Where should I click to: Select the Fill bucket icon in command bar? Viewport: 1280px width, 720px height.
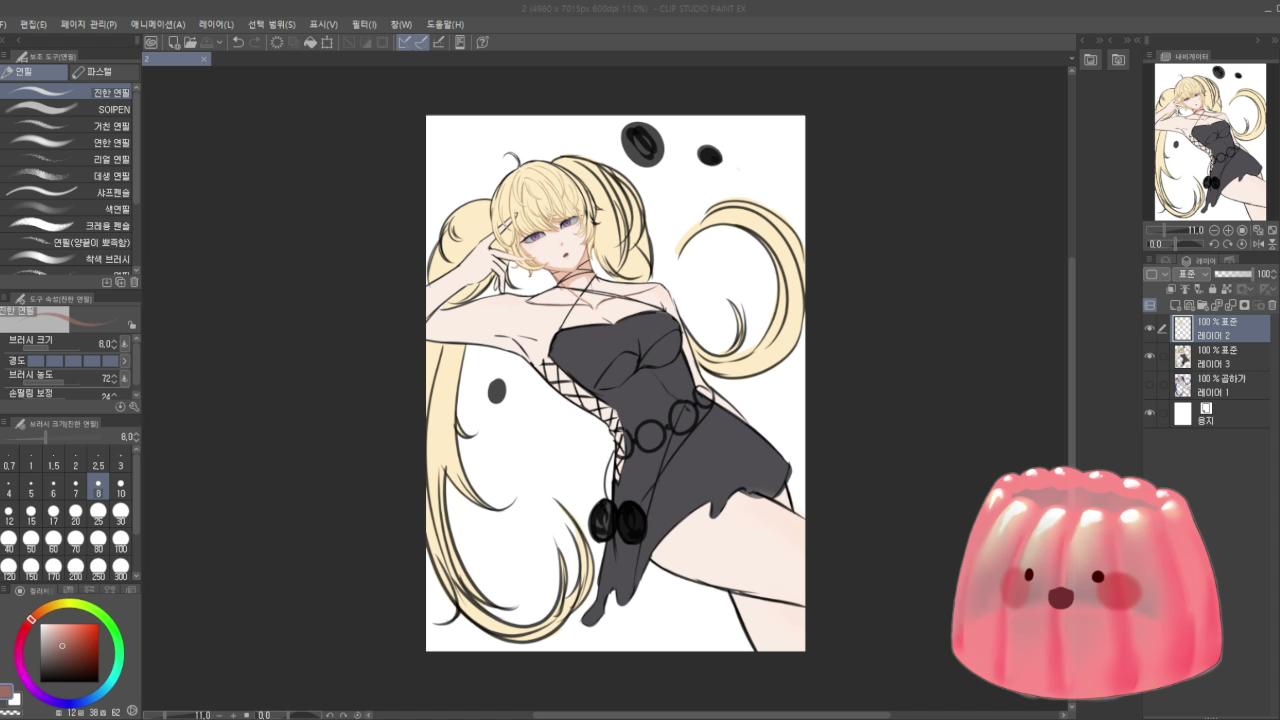(x=310, y=42)
